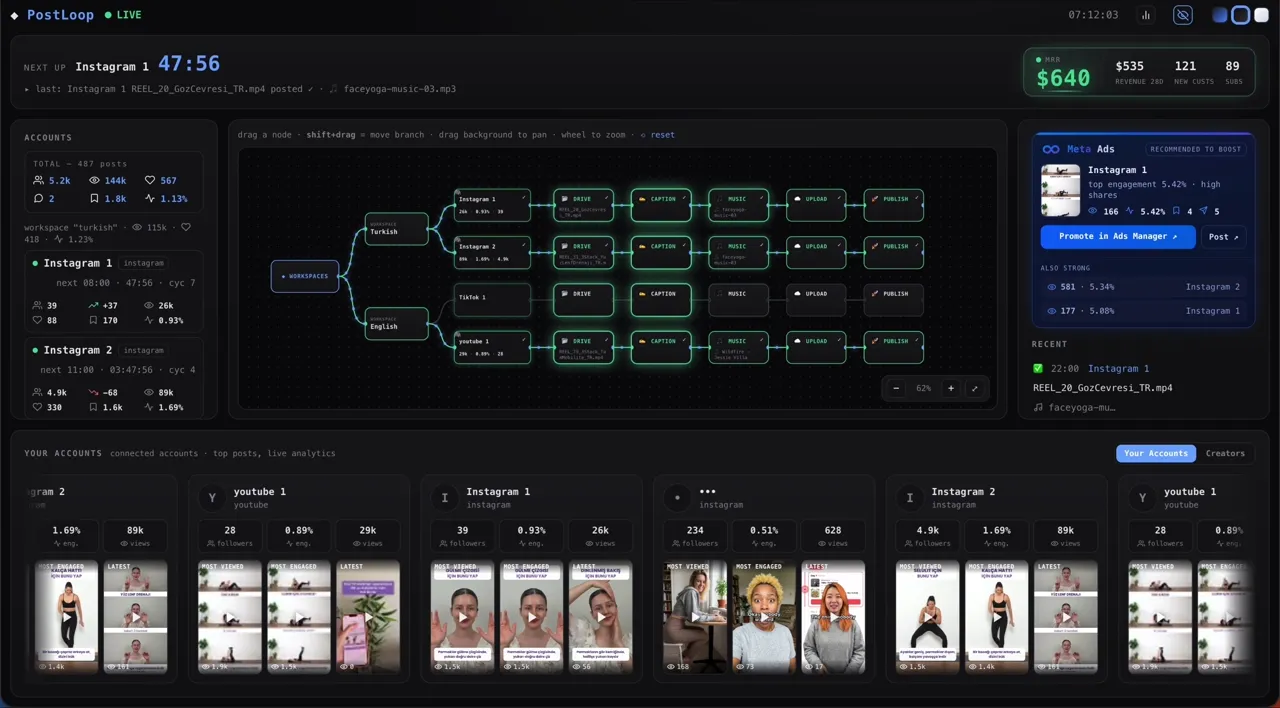Select the white theme swatch
Viewport: 1280px width, 708px height.
pyautogui.click(x=1261, y=15)
